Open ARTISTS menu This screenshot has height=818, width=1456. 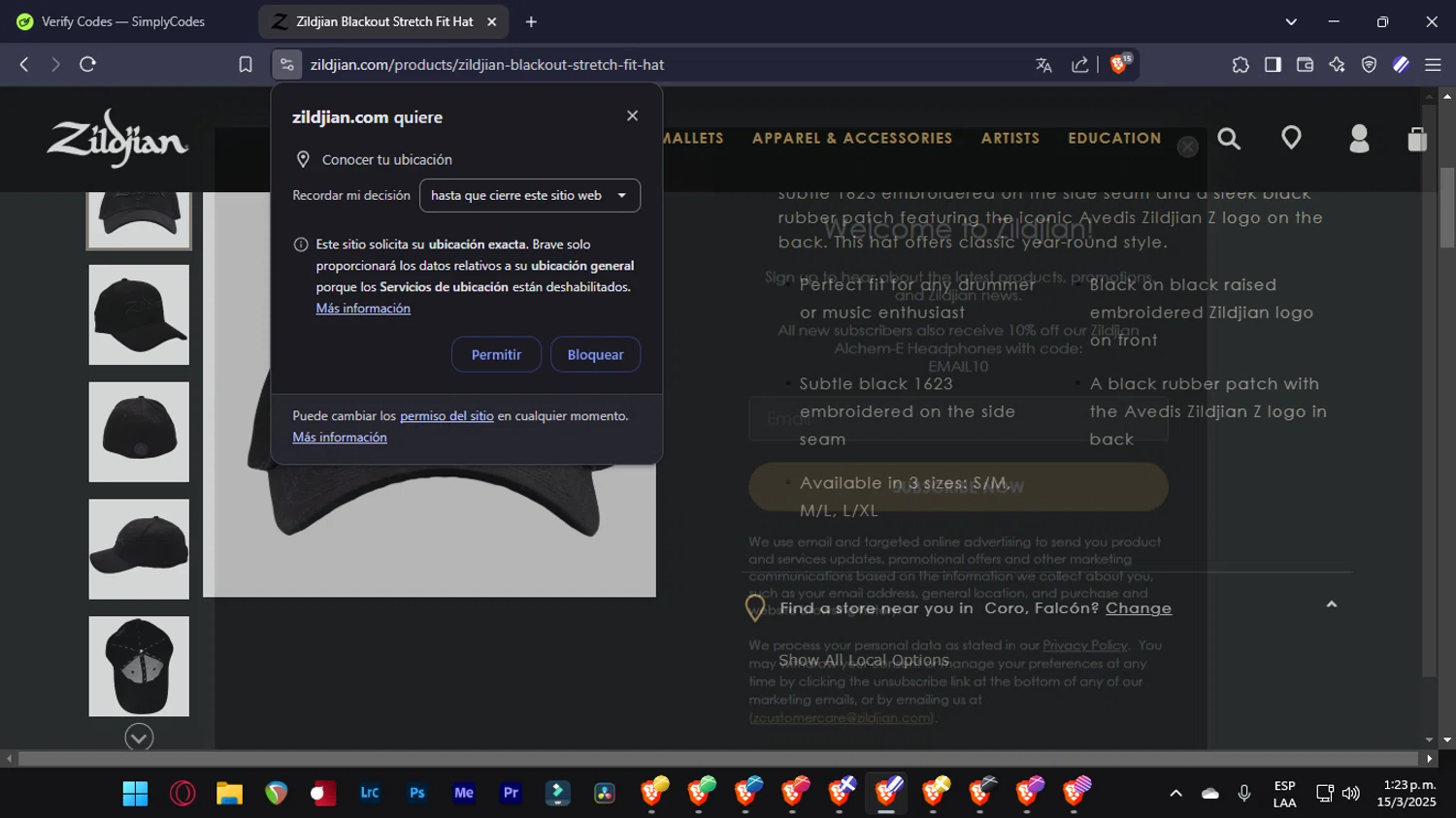click(x=1009, y=138)
